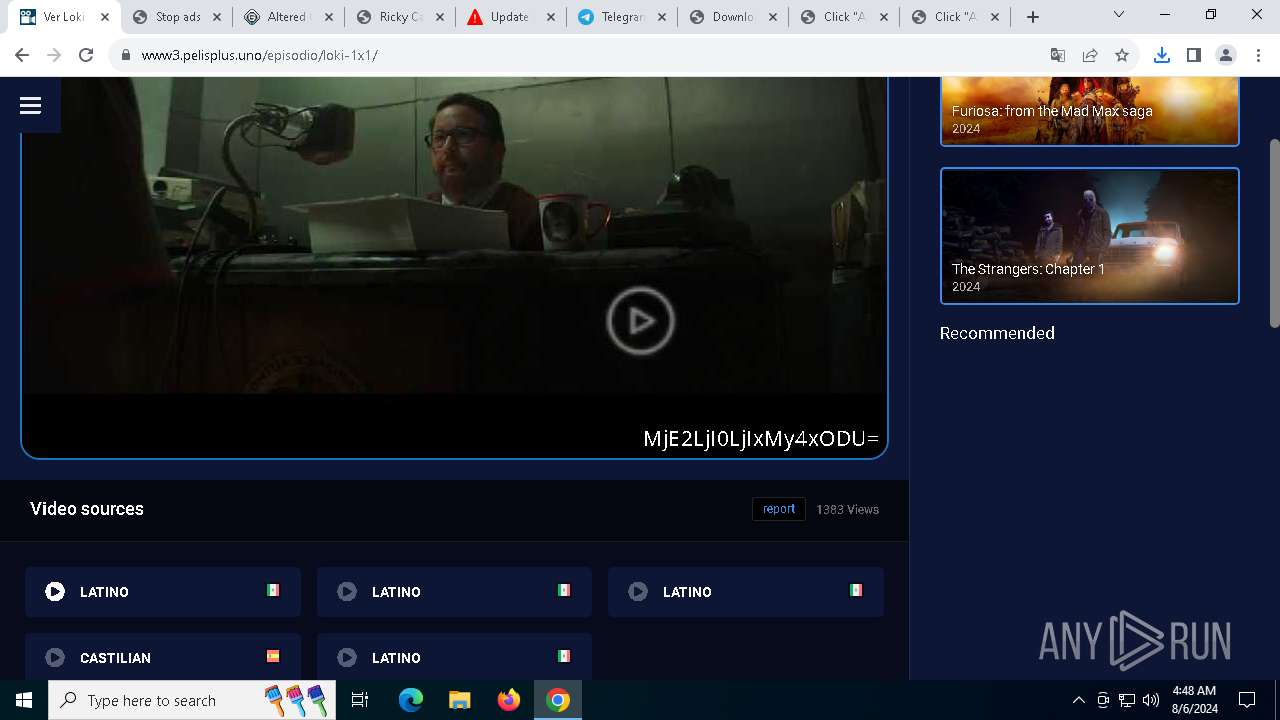Click the 1383 Views text
This screenshot has height=720, width=1280.
[847, 510]
